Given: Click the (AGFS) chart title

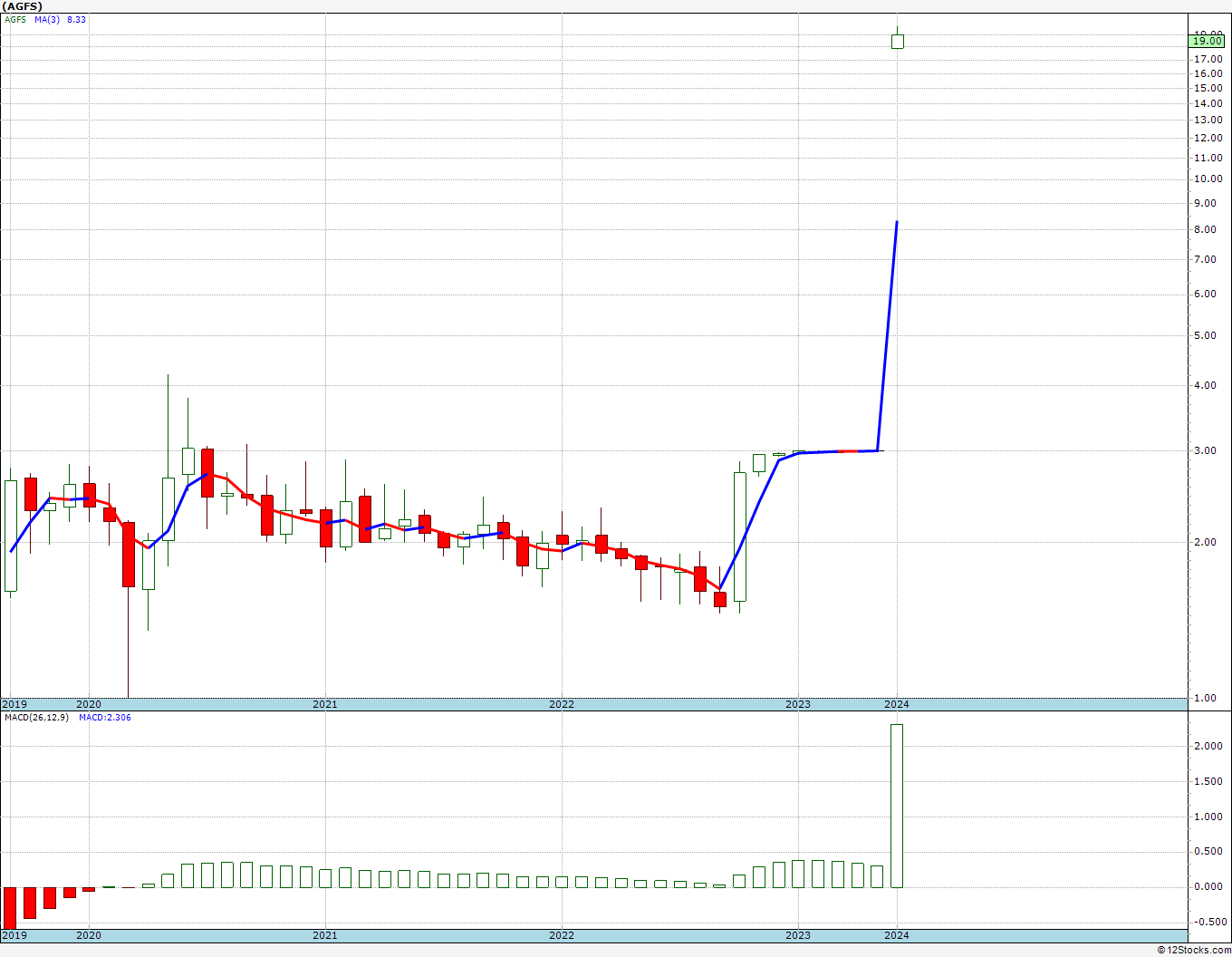Looking at the screenshot, I should click(x=22, y=6).
